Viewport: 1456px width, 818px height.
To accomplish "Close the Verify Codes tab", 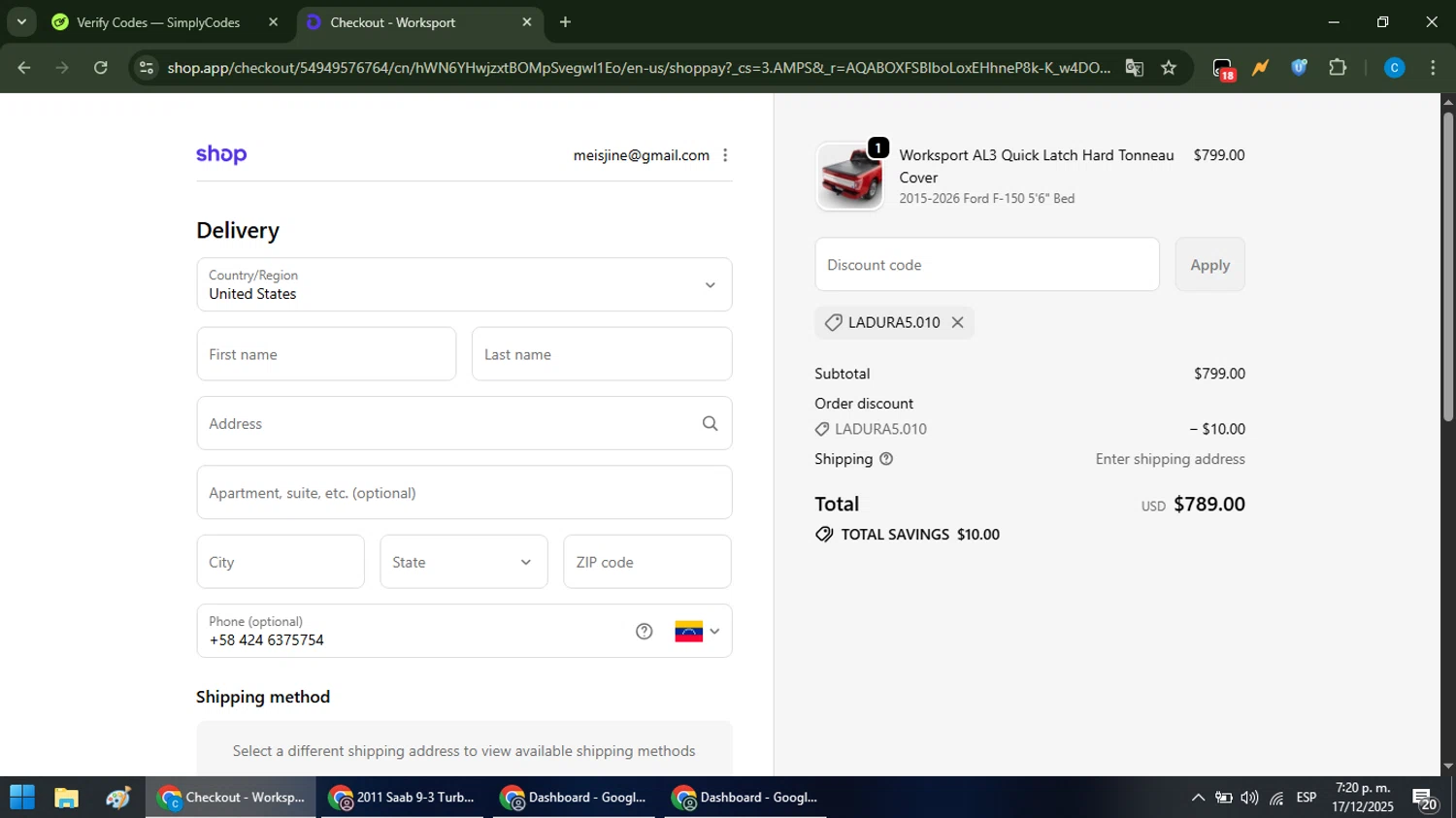I will pos(274,21).
